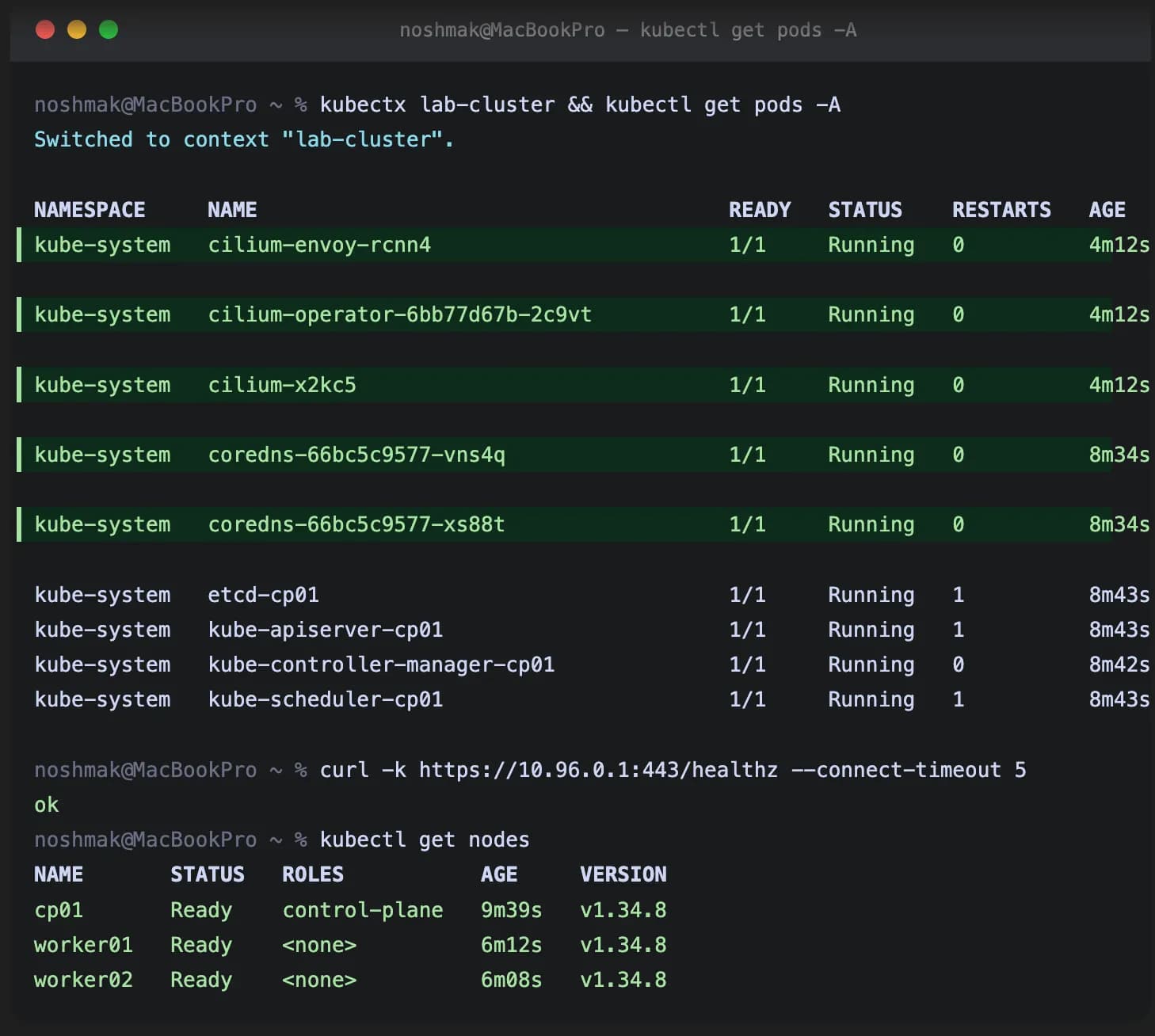Select pod name kube-controller-manager-cp01

(381, 665)
